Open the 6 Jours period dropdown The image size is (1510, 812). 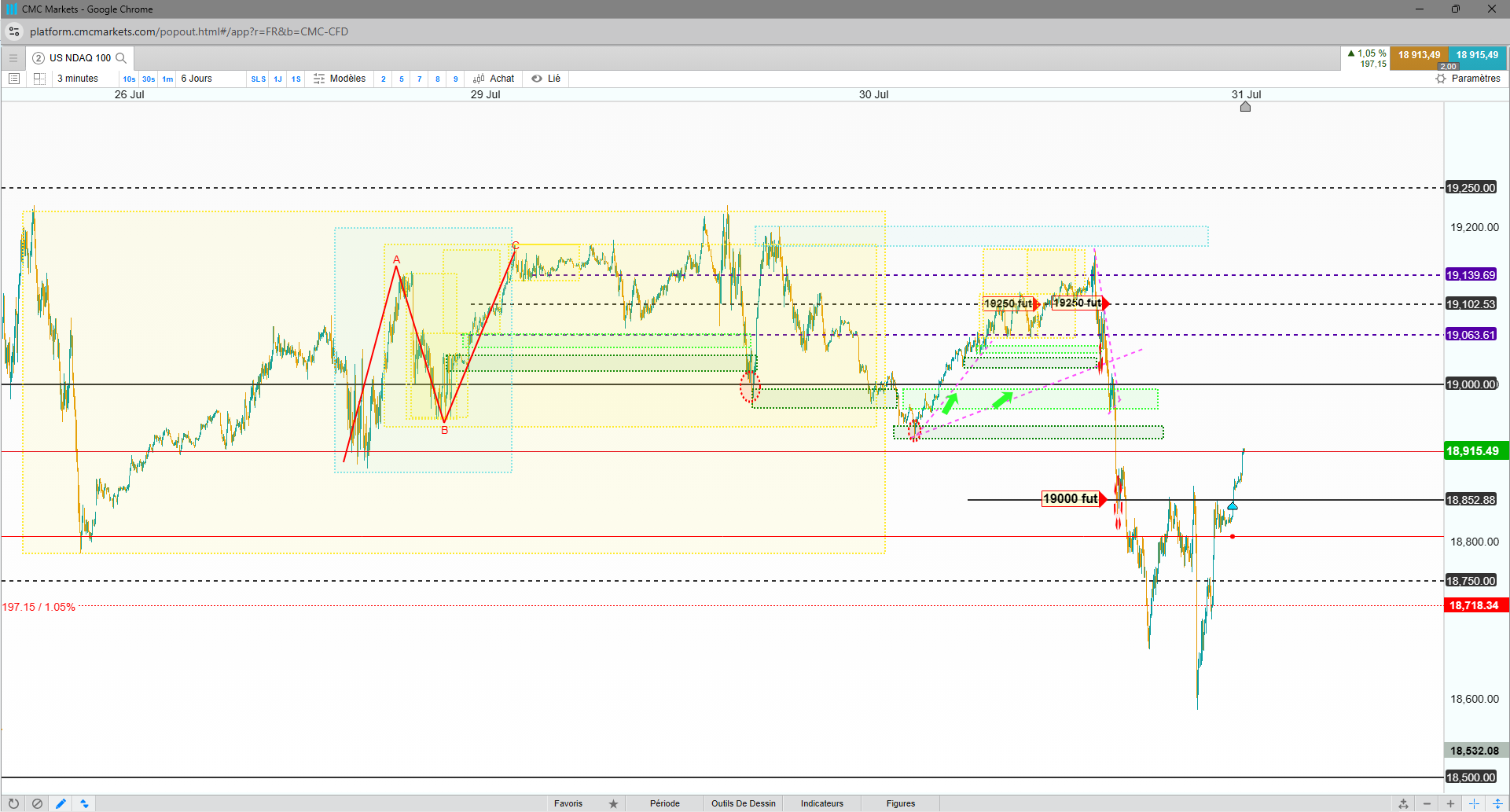pos(197,79)
